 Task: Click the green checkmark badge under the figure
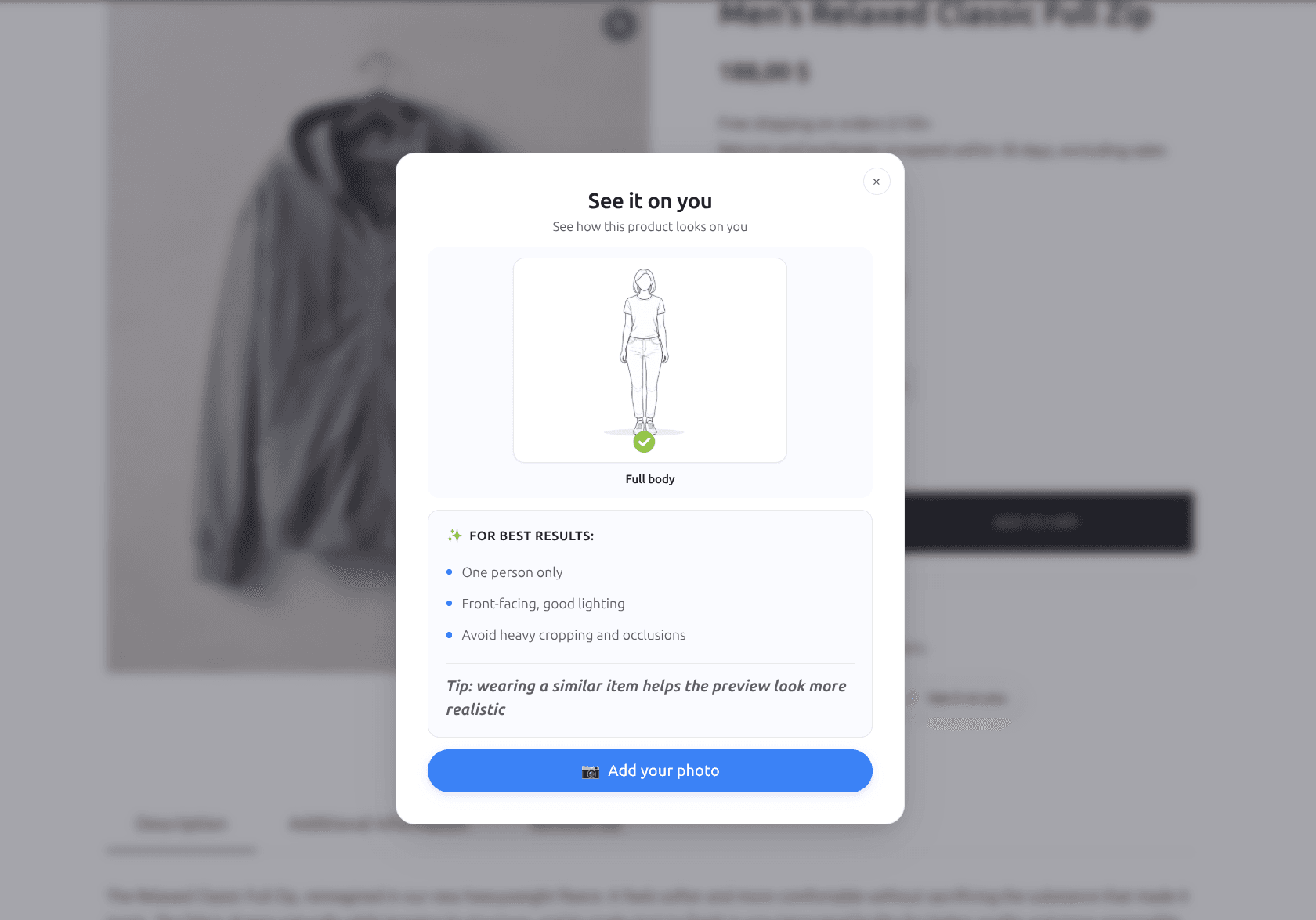pos(644,442)
